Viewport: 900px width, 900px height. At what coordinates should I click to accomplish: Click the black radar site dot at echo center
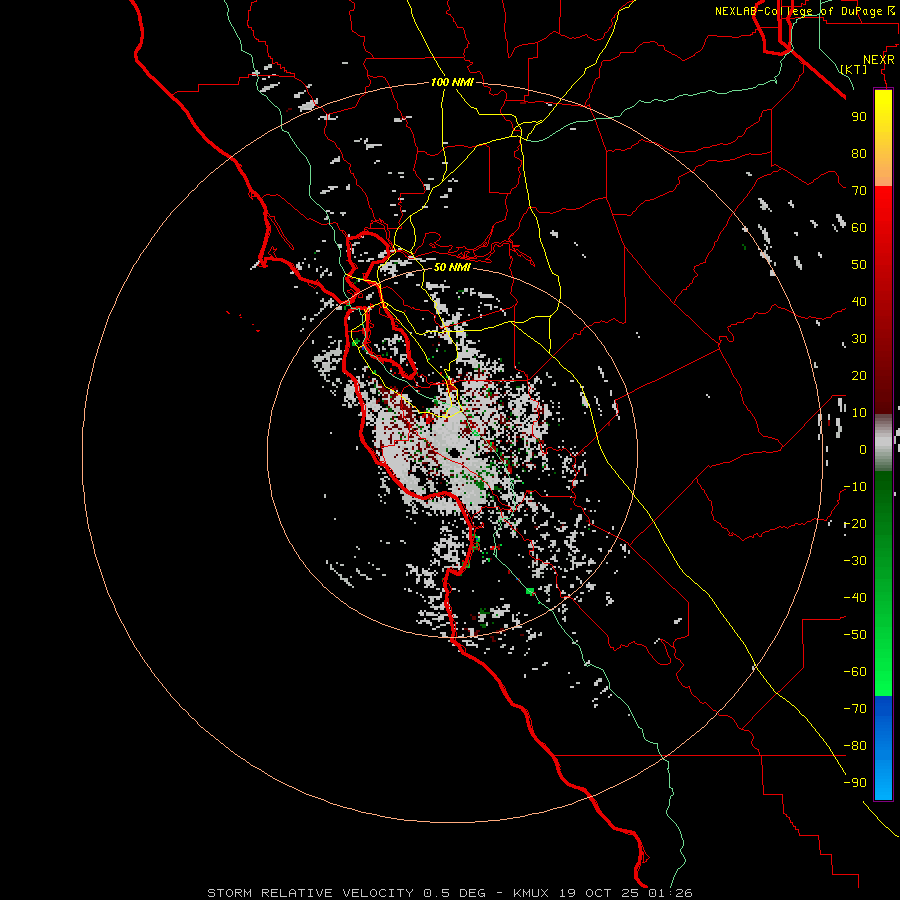tap(455, 453)
